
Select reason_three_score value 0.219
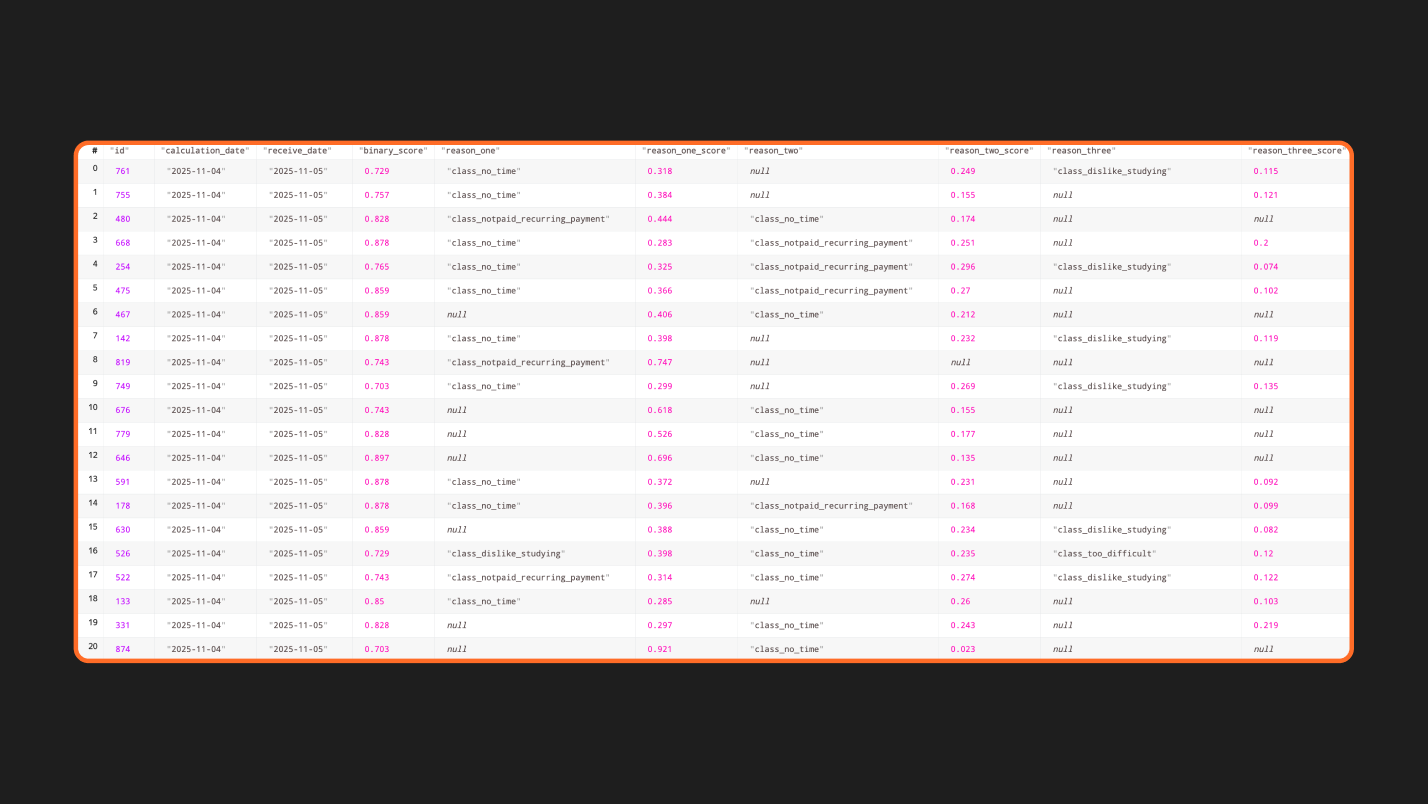[1266, 626]
